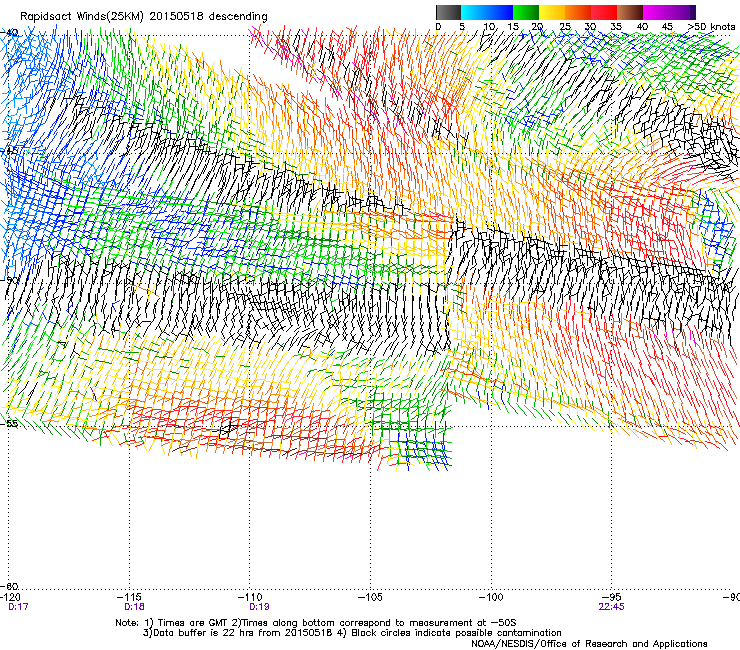Click the 'Times are GMT' note line
The height and width of the screenshot is (650, 740).
tap(316, 623)
